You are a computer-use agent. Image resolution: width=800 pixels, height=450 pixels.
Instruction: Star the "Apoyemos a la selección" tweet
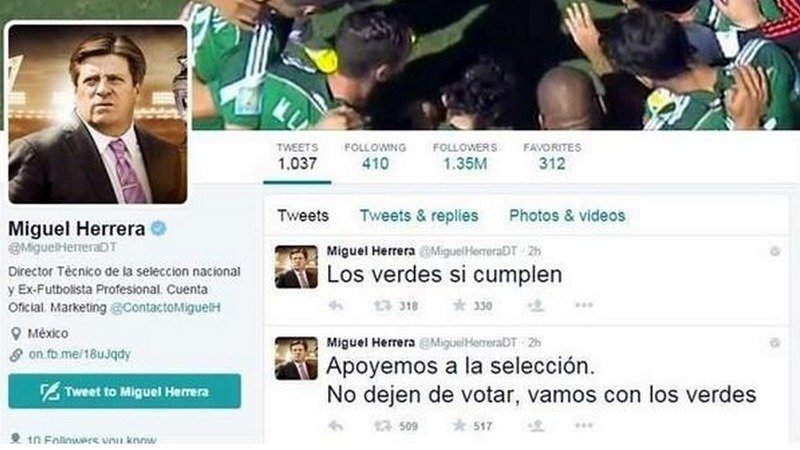(x=459, y=425)
